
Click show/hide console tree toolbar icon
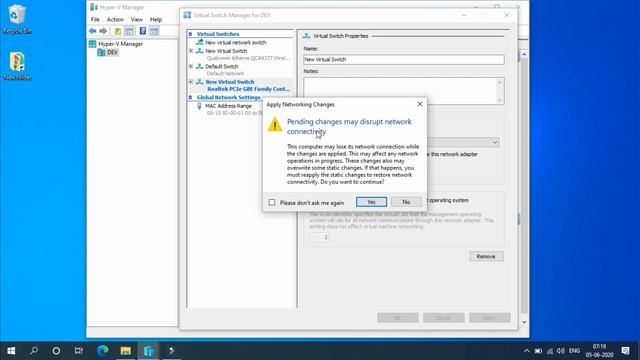[129, 31]
